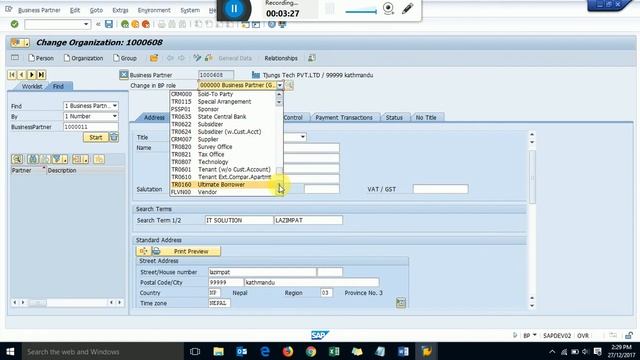Click the printer icon beside Print Preview
Screen dimensions: 640x360
coord(156,251)
